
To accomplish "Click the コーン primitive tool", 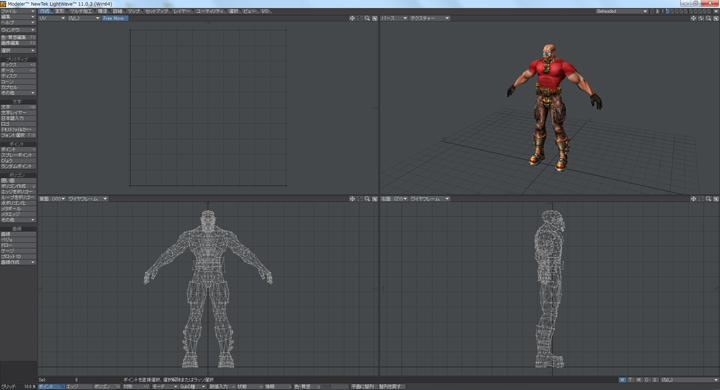I will pyautogui.click(x=18, y=82).
